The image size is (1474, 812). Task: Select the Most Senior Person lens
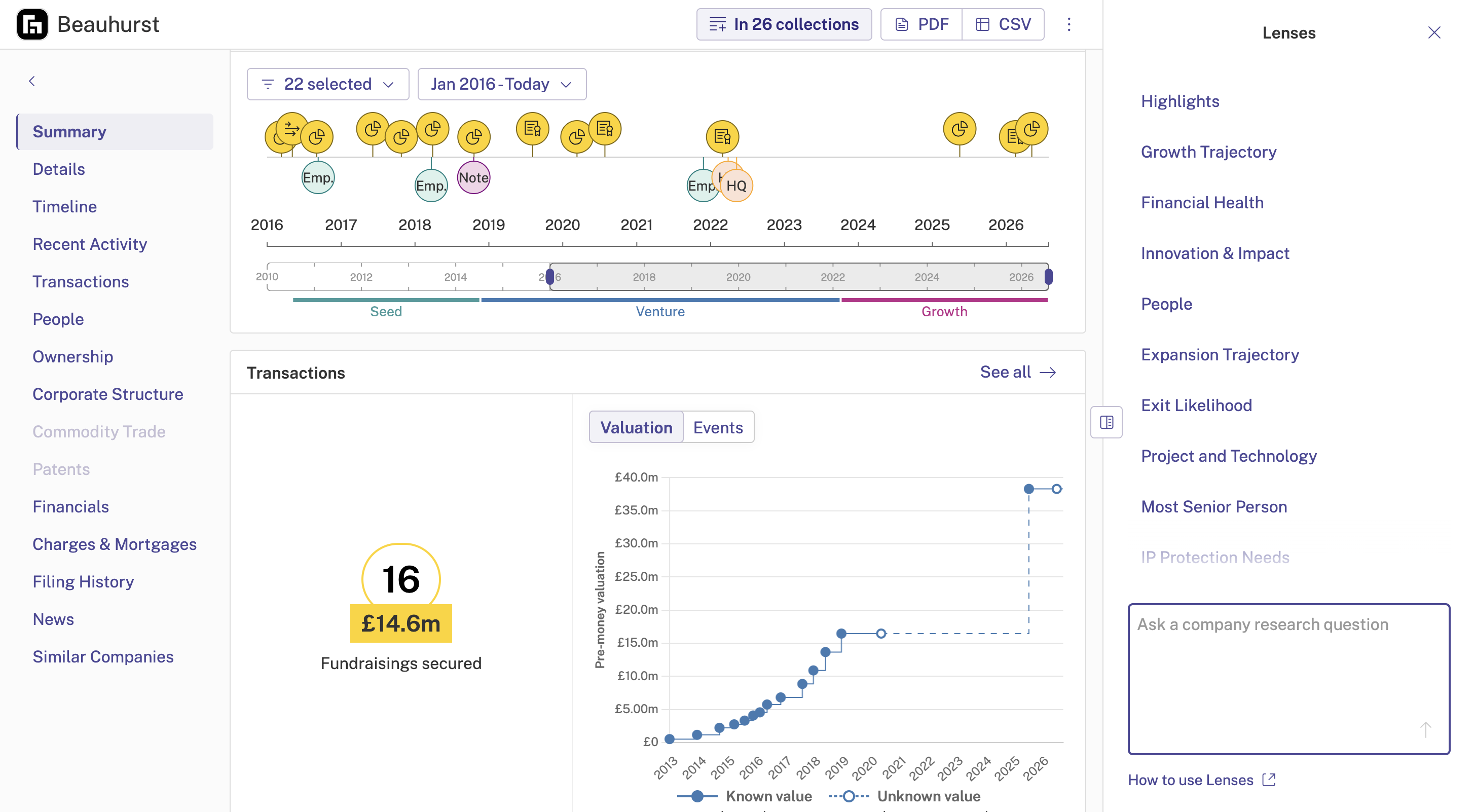pyautogui.click(x=1213, y=507)
